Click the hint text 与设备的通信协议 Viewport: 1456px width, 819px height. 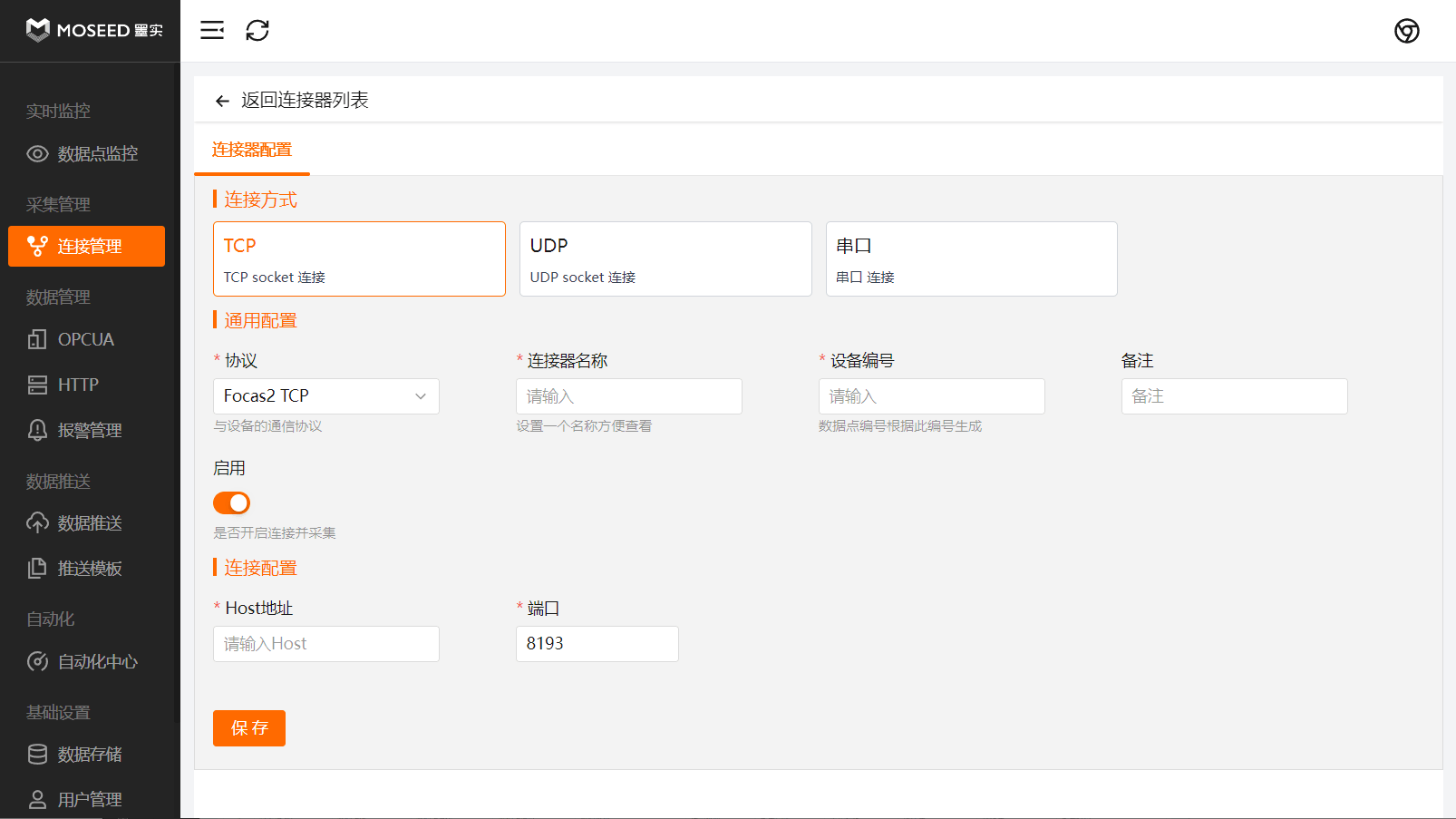[267, 426]
